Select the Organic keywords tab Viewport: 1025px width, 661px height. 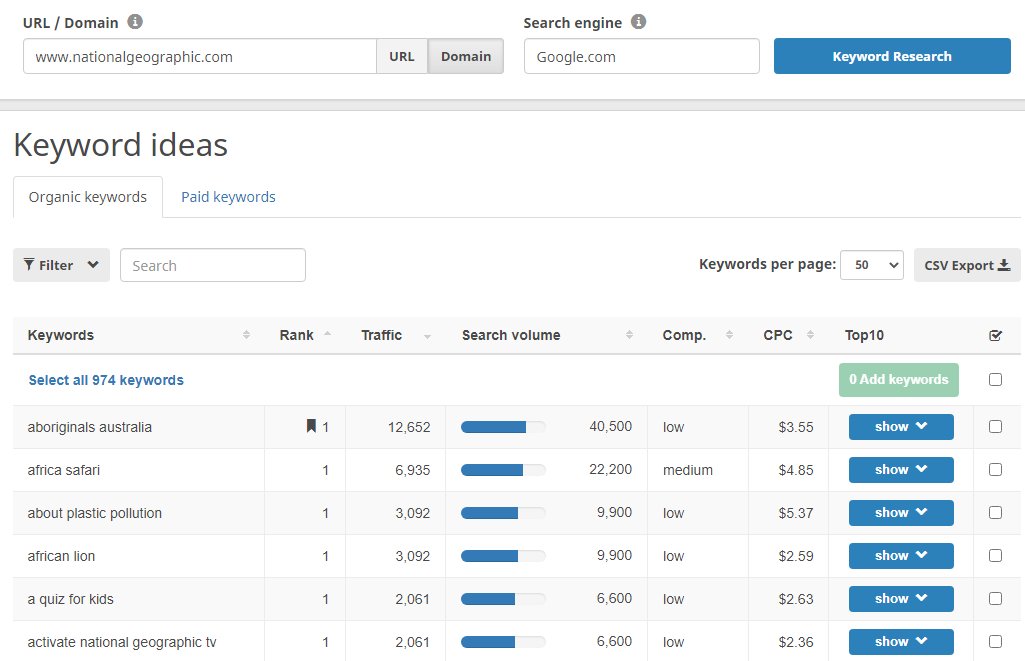tap(87, 197)
